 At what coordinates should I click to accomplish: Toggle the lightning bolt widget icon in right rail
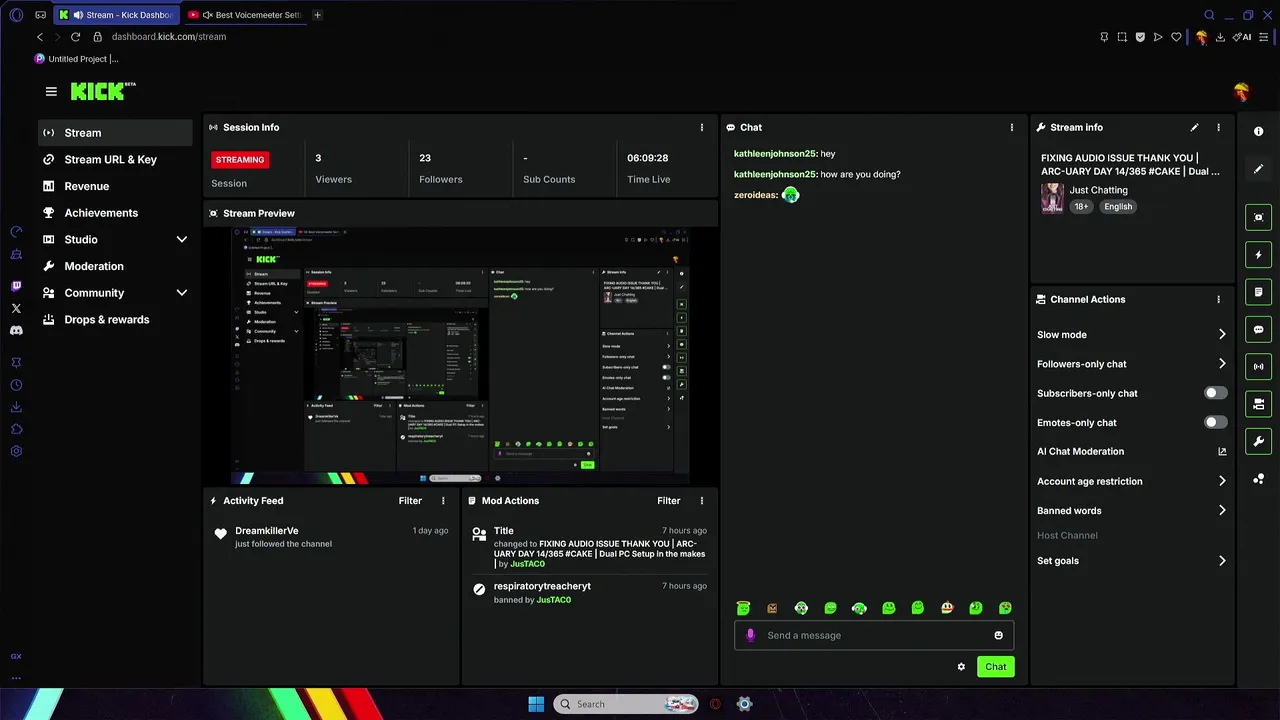1258,255
